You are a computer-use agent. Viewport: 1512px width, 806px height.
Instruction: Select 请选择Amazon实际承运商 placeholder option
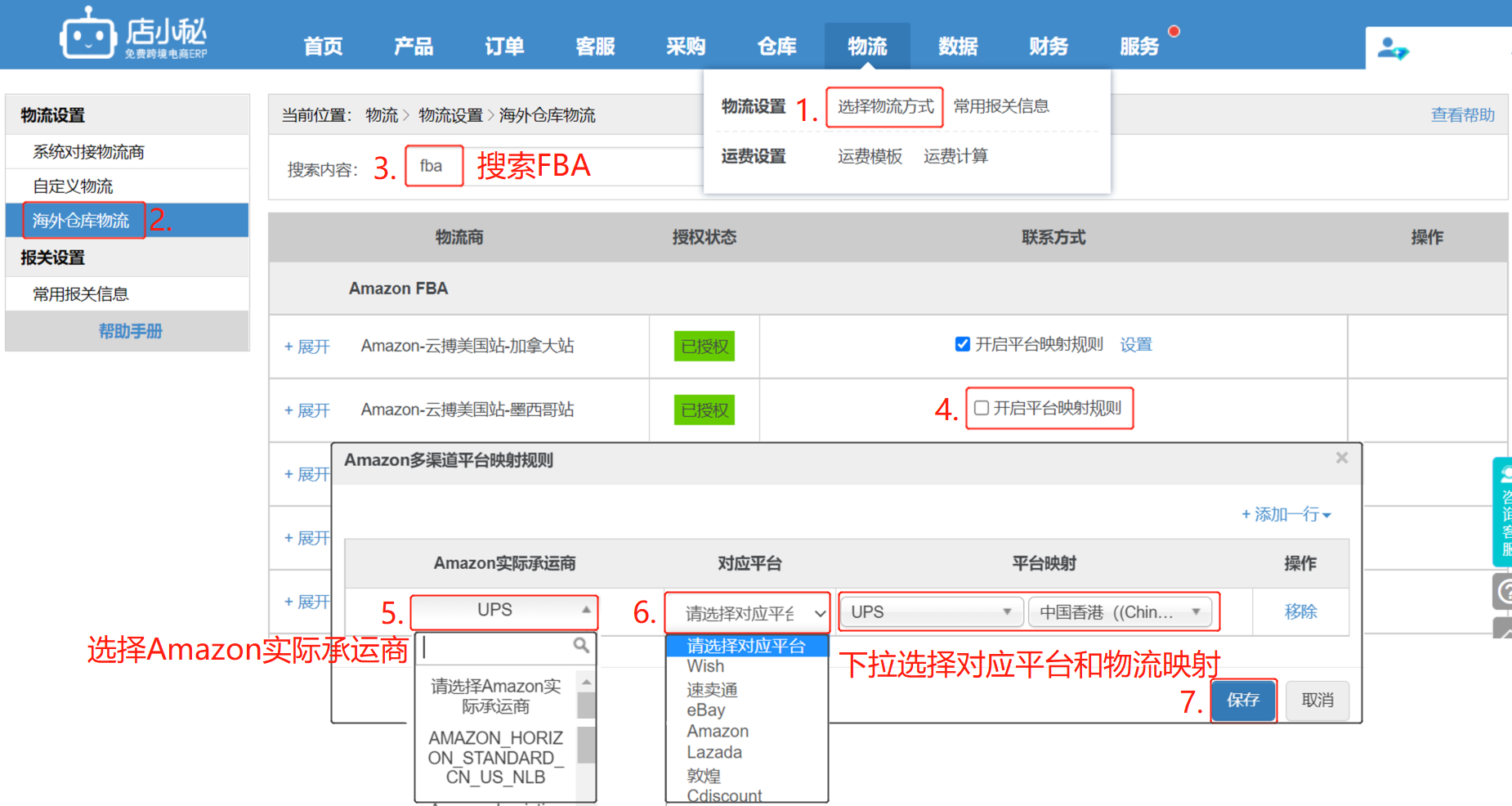click(496, 696)
